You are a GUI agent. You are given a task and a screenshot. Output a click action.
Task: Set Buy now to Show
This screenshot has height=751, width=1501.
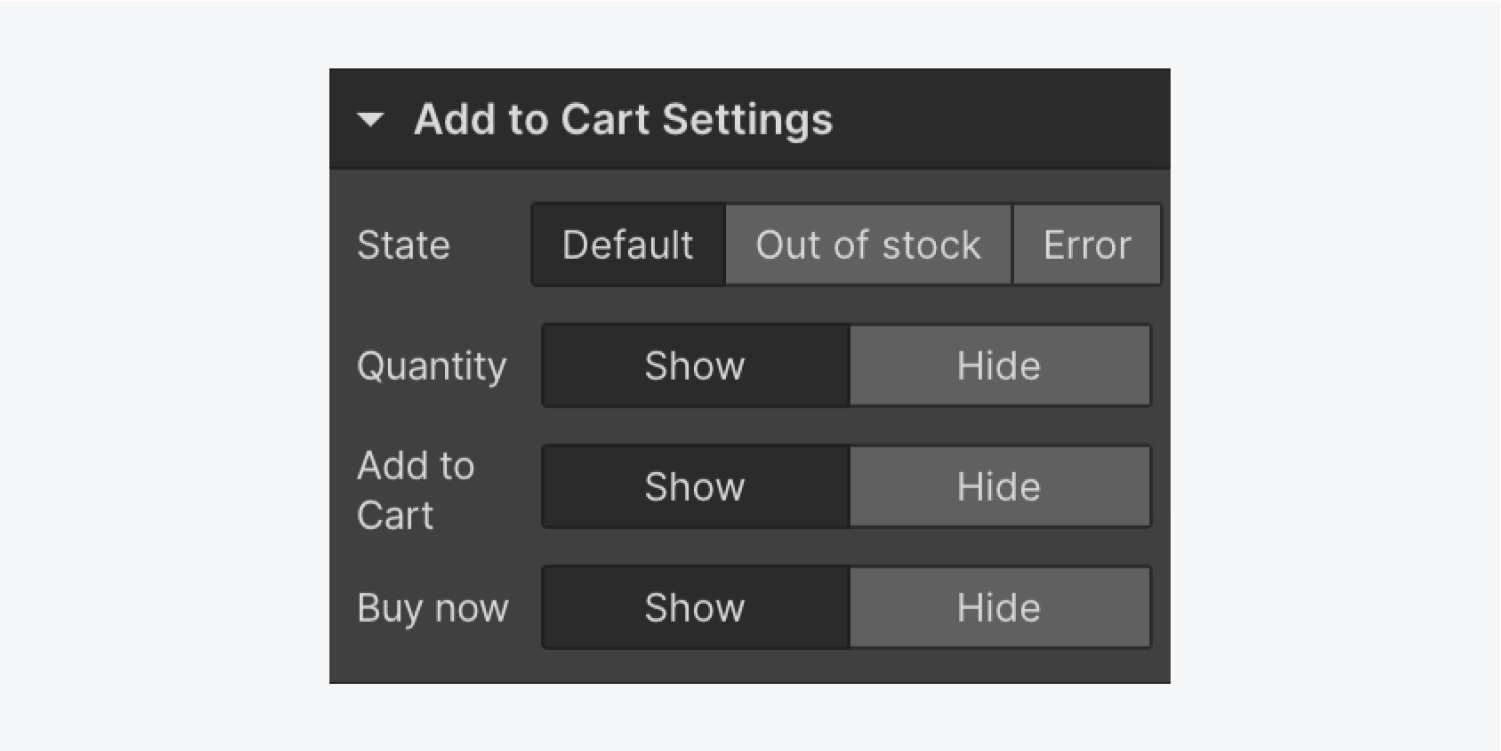(695, 608)
